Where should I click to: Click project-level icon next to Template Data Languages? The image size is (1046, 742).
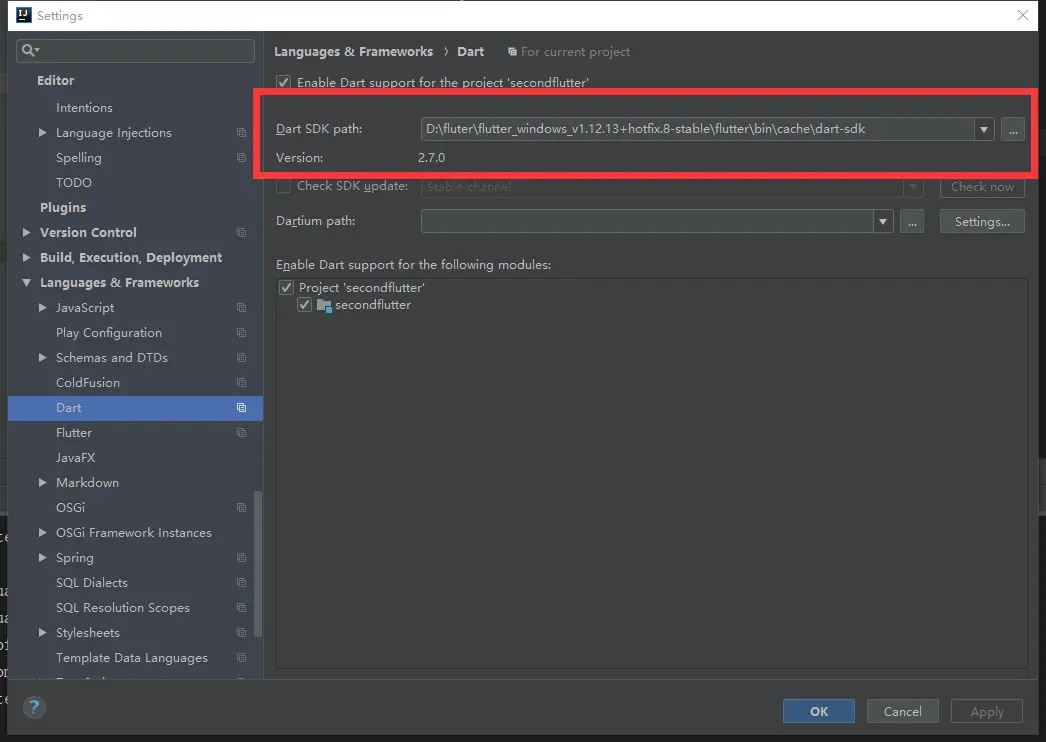(x=241, y=658)
